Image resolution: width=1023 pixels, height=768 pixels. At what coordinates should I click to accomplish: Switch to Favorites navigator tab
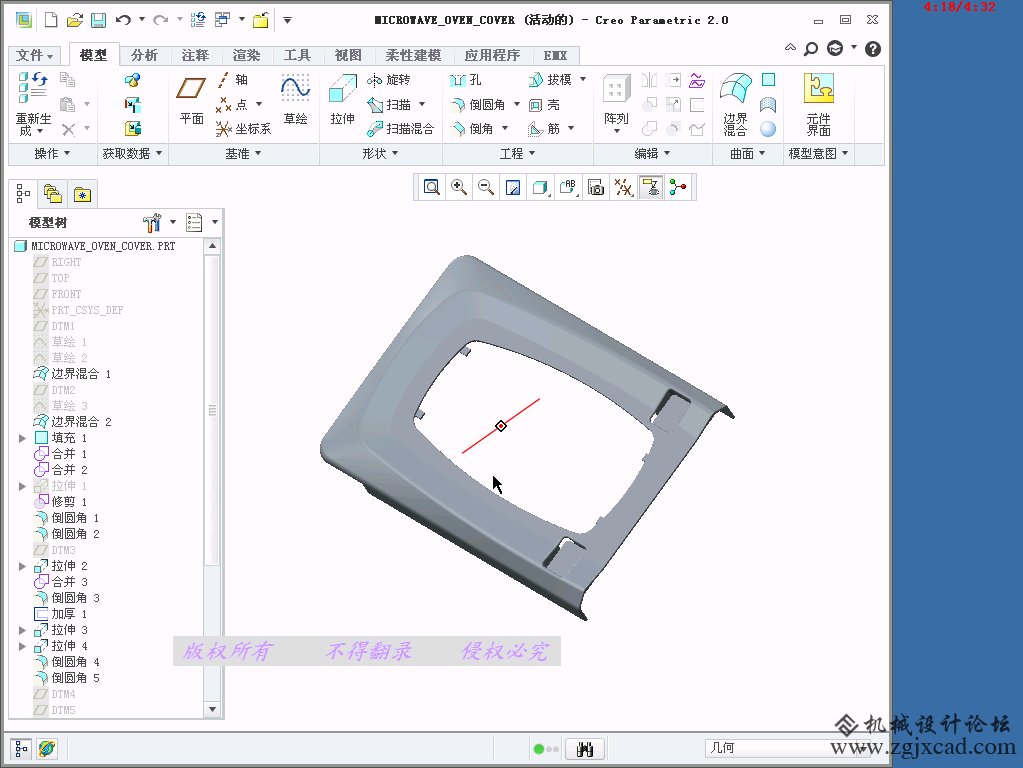pos(82,194)
